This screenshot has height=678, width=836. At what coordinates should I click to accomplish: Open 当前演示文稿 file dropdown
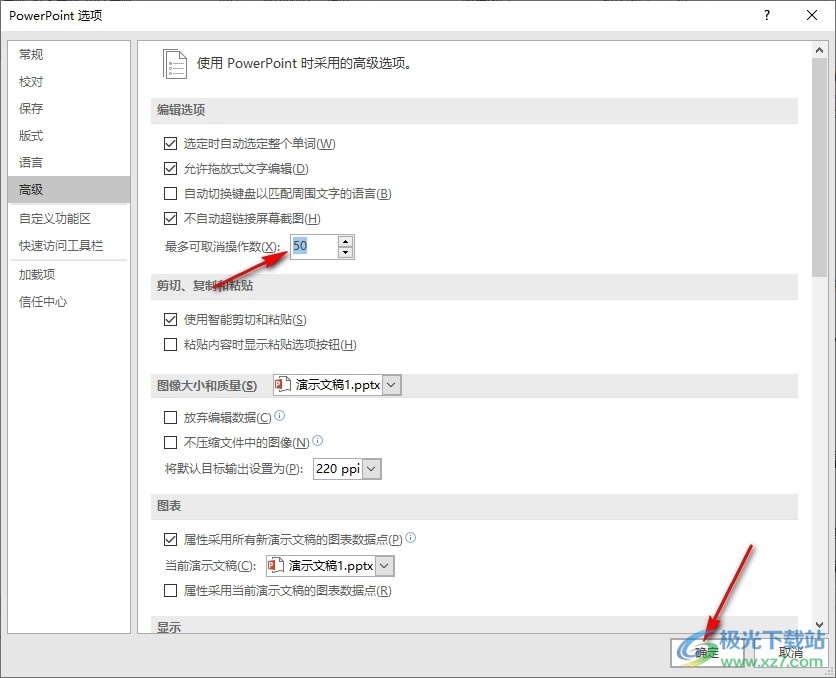385,566
